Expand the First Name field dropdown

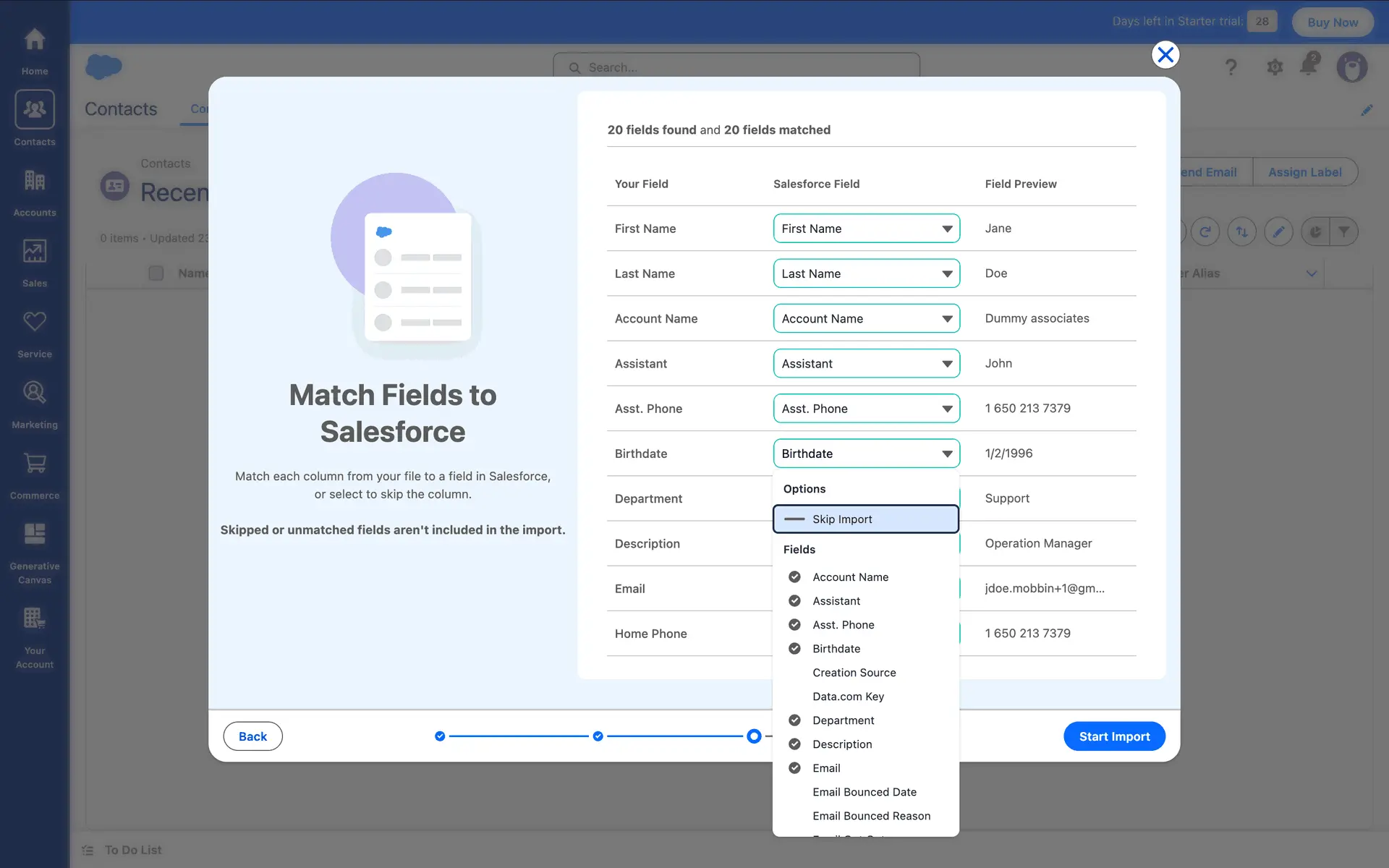tap(866, 229)
